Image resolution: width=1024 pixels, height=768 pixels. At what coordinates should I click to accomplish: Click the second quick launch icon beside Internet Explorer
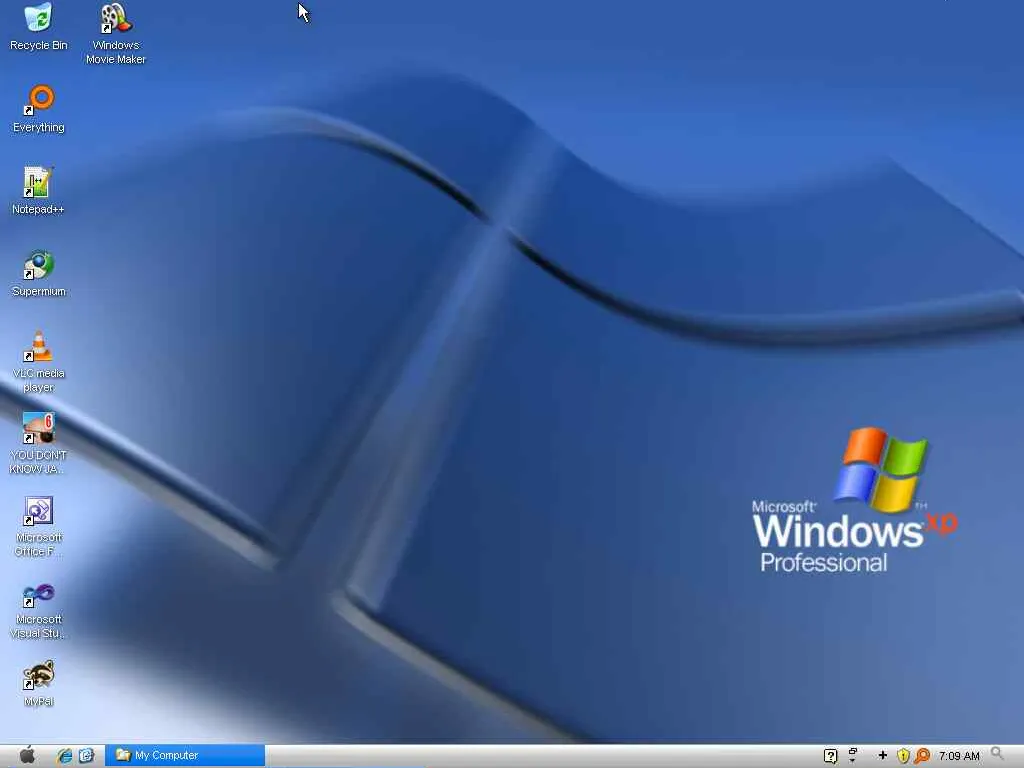[86, 756]
